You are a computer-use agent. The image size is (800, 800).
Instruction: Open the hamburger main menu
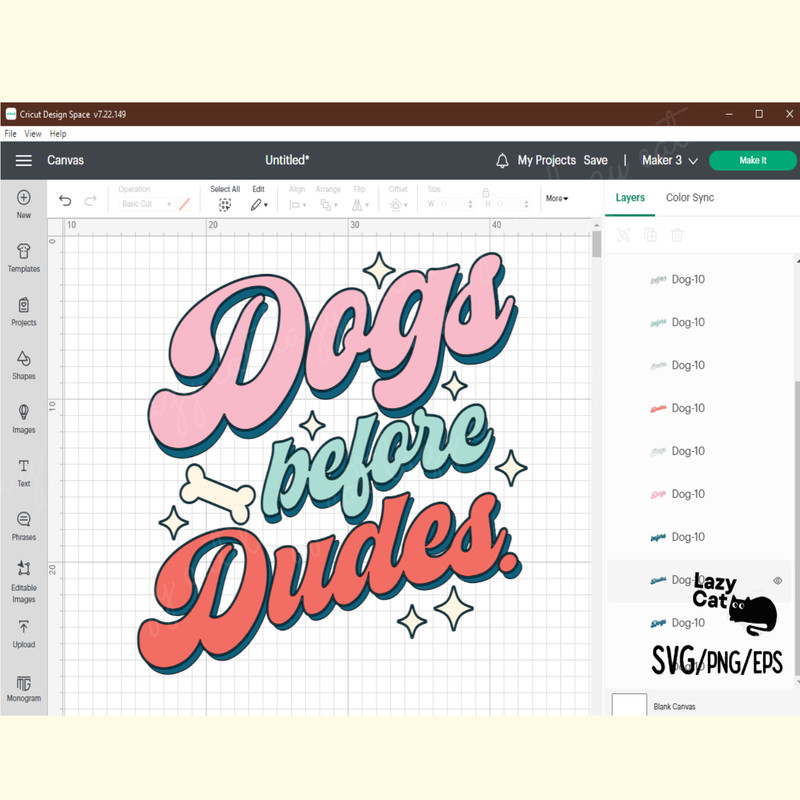pyautogui.click(x=23, y=160)
